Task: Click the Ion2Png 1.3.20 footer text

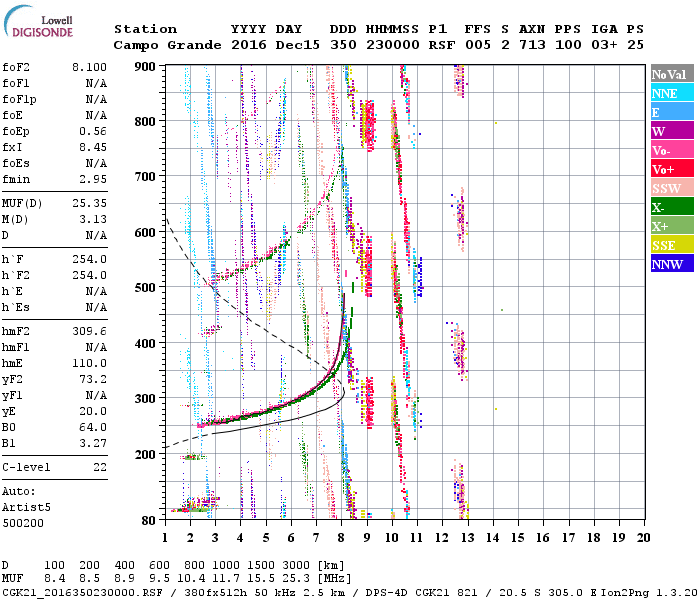Action: [650, 593]
